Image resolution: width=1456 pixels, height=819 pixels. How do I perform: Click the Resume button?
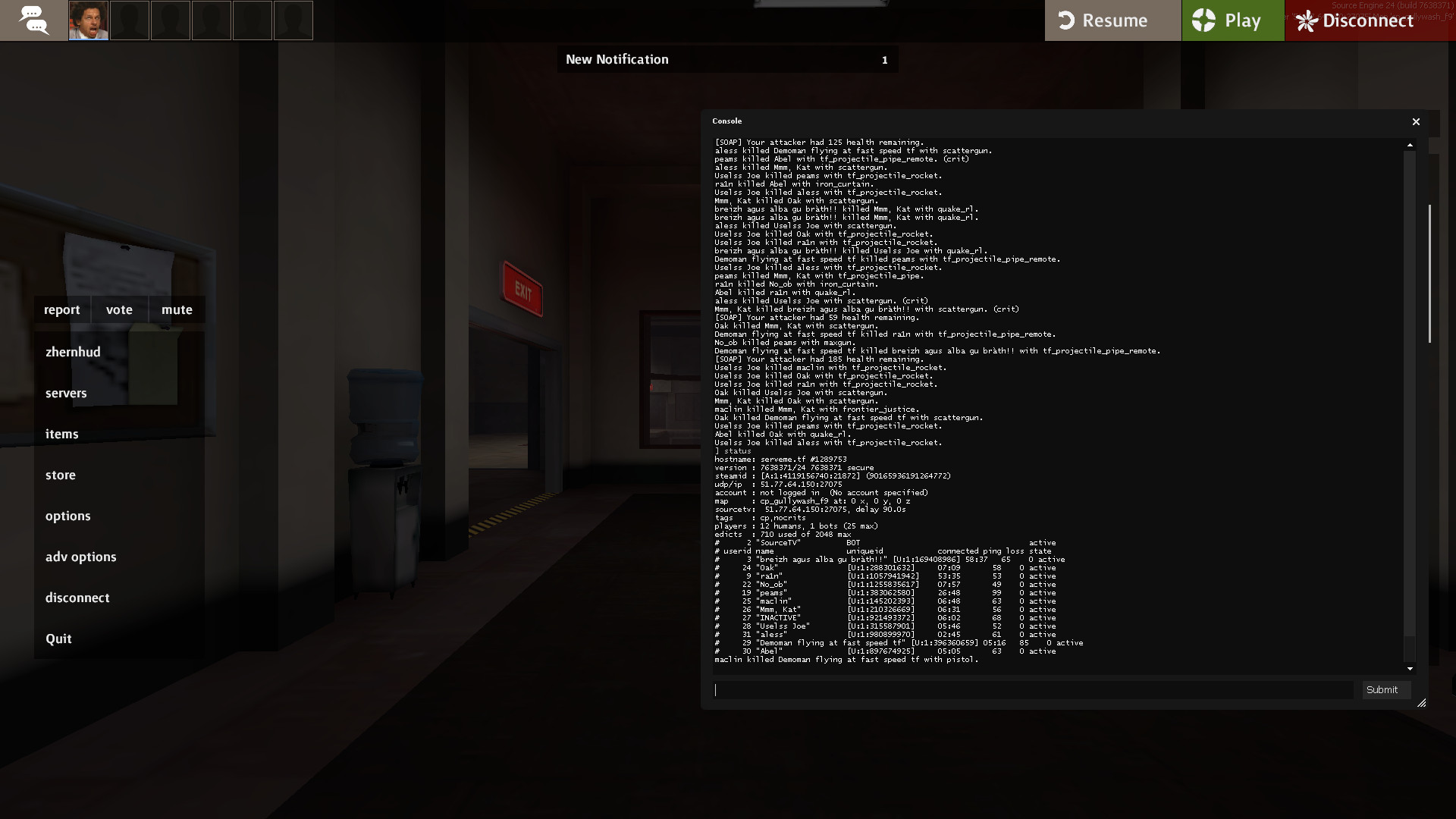point(1112,20)
